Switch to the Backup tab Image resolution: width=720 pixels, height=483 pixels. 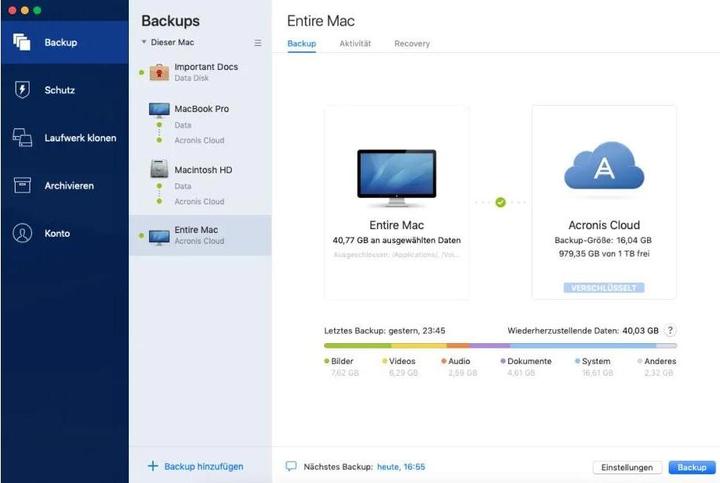(x=302, y=44)
